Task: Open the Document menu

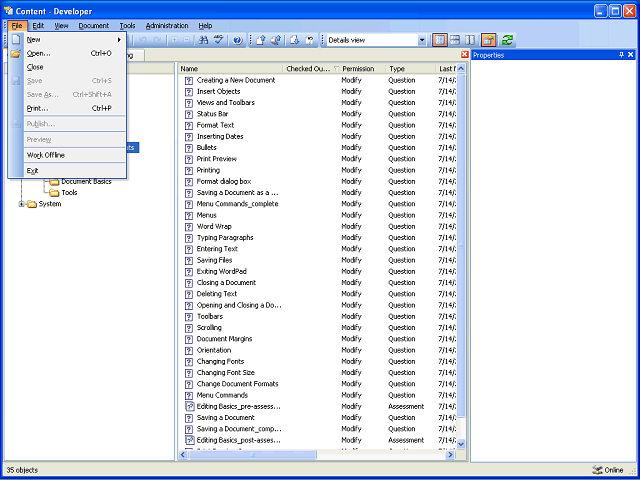Action: (94, 26)
